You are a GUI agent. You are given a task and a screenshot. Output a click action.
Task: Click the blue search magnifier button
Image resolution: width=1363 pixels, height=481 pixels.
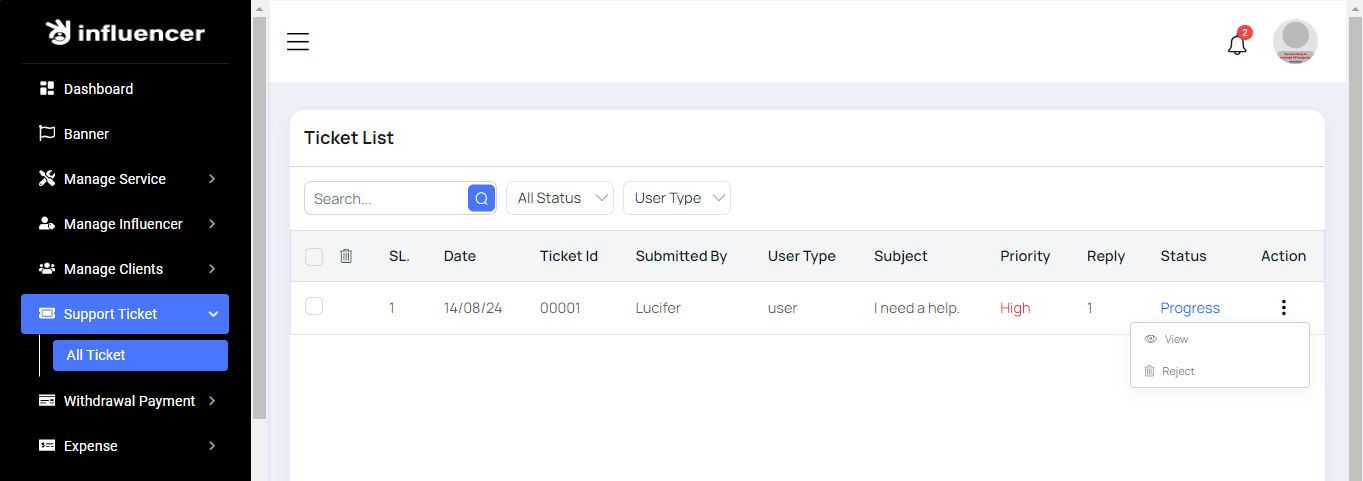[x=481, y=198]
